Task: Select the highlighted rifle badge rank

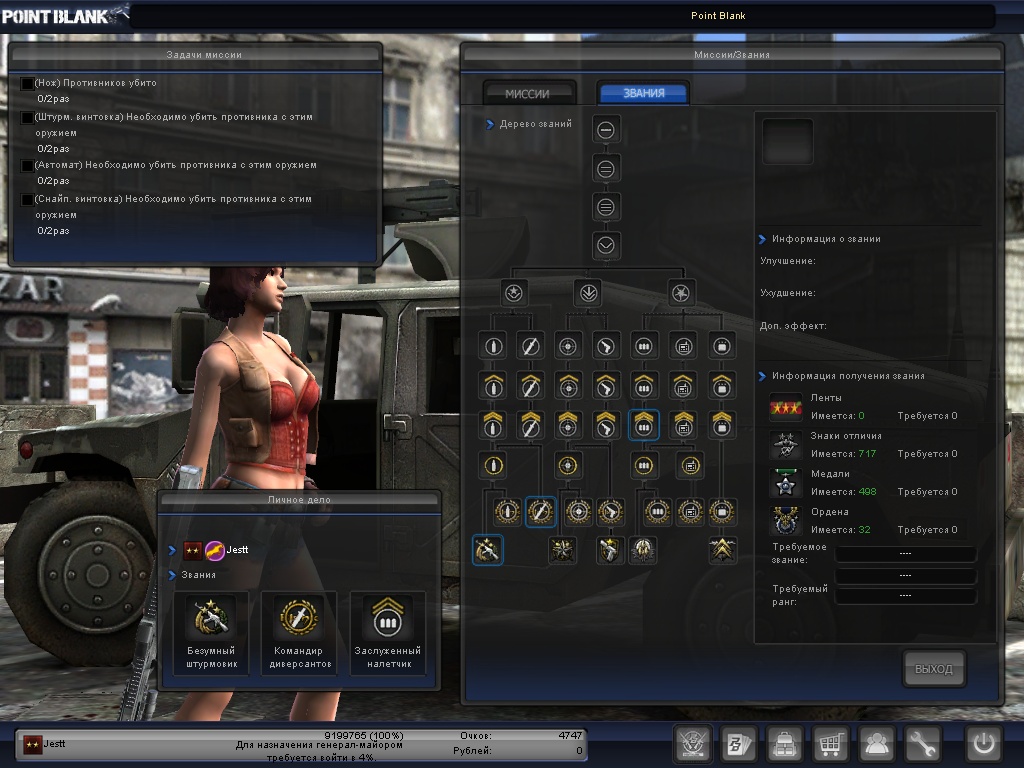Action: 487,550
